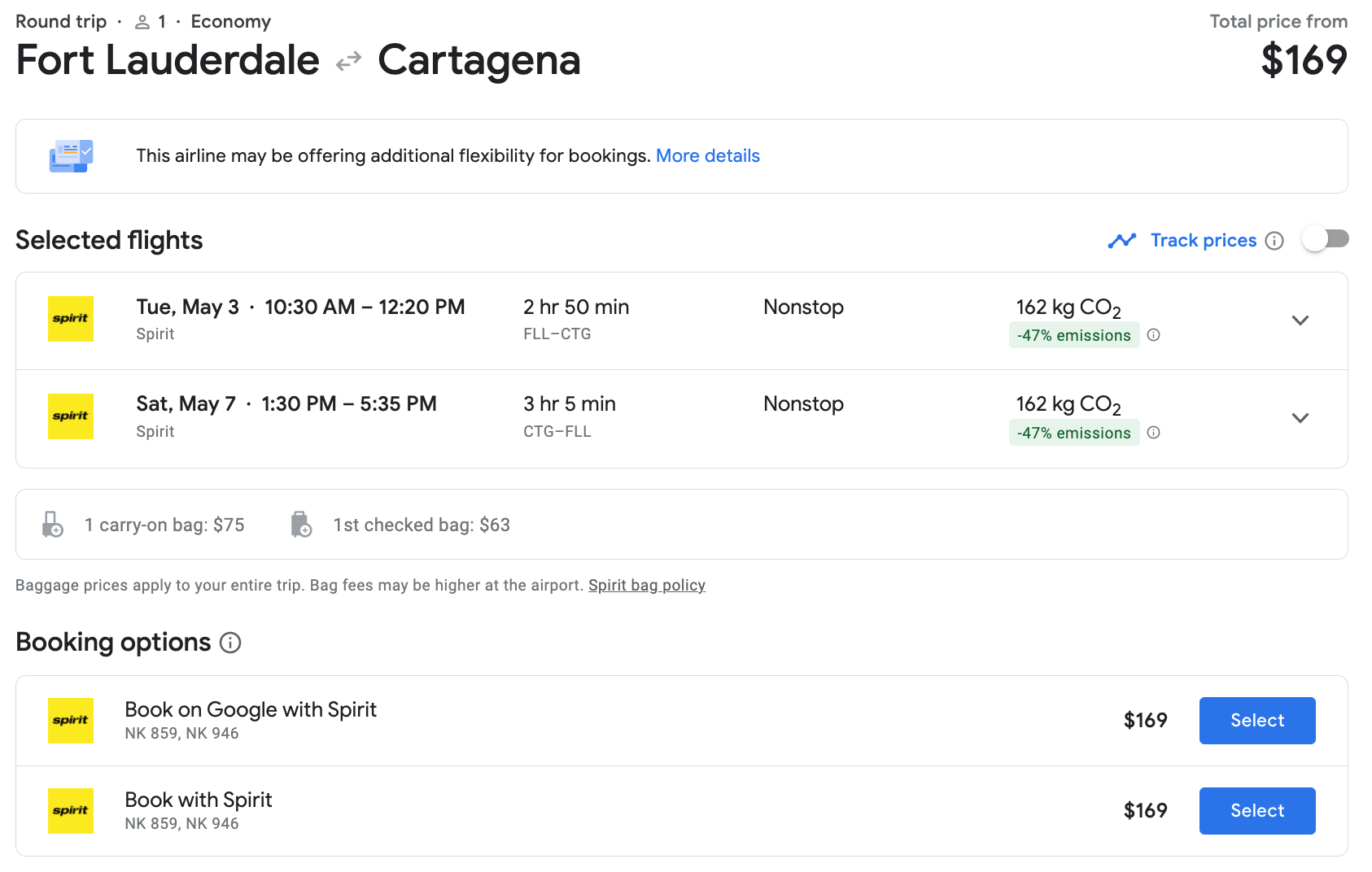Viewport: 1372px width, 872px height.
Task: Expand the Tue, May 3 flight details
Action: tap(1300, 320)
